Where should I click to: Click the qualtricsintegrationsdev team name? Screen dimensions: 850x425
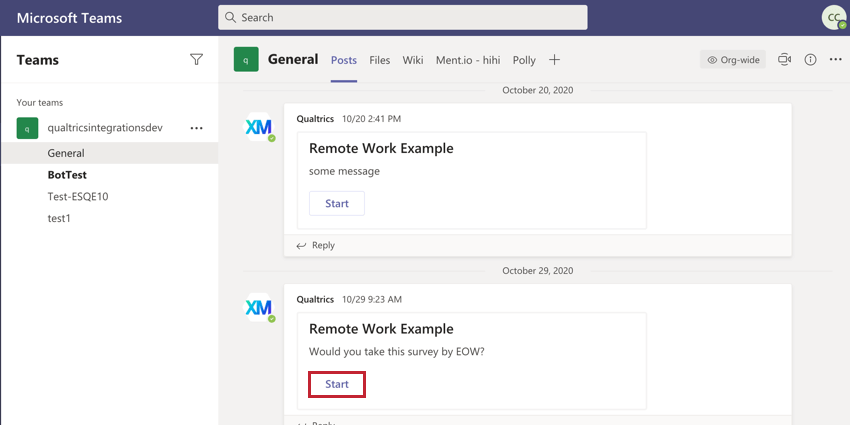pos(105,128)
